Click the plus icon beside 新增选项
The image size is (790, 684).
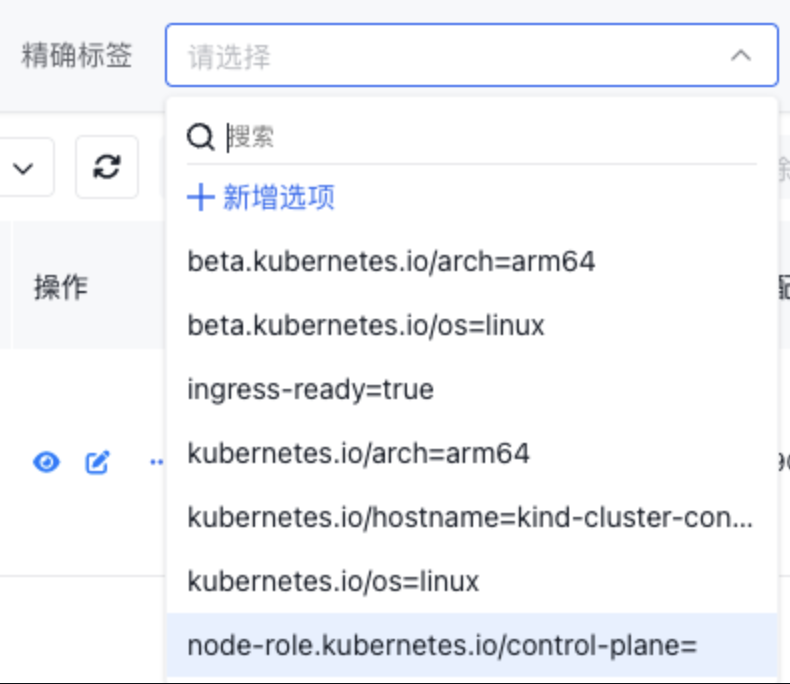coord(201,197)
